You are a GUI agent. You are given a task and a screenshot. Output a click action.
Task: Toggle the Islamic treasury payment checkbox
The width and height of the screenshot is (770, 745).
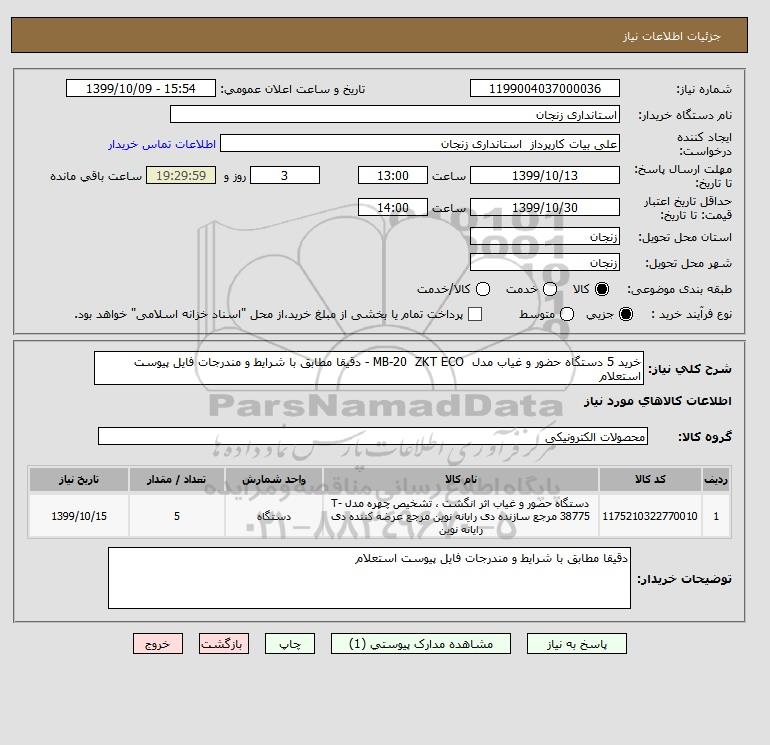click(475, 314)
